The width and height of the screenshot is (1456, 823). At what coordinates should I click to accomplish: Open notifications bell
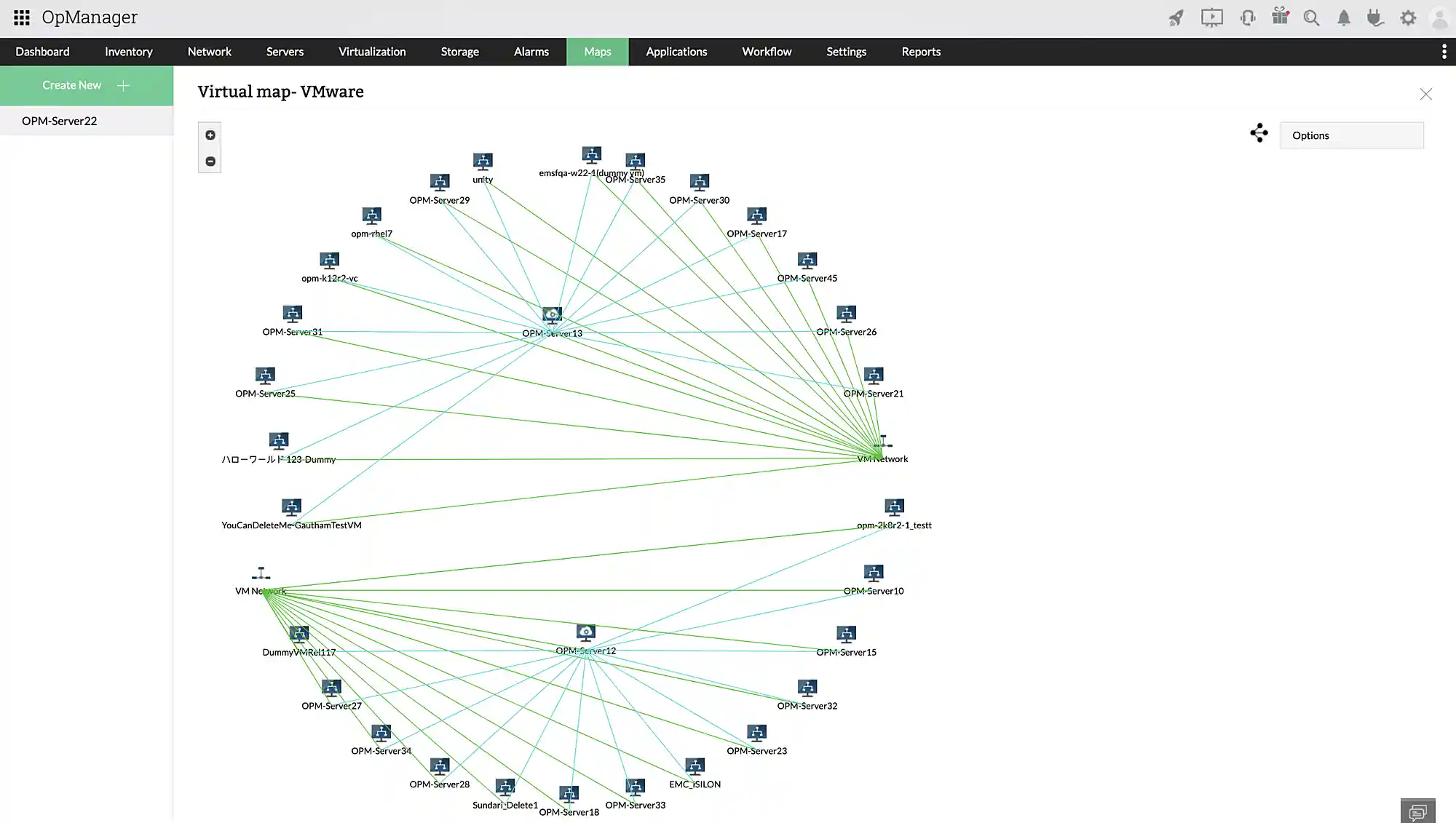pos(1344,18)
